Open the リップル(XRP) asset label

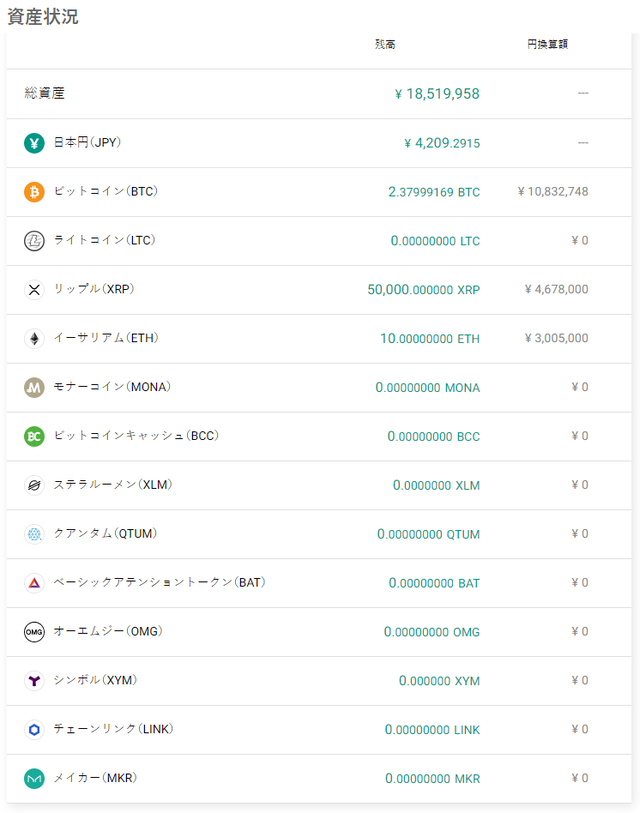point(94,289)
